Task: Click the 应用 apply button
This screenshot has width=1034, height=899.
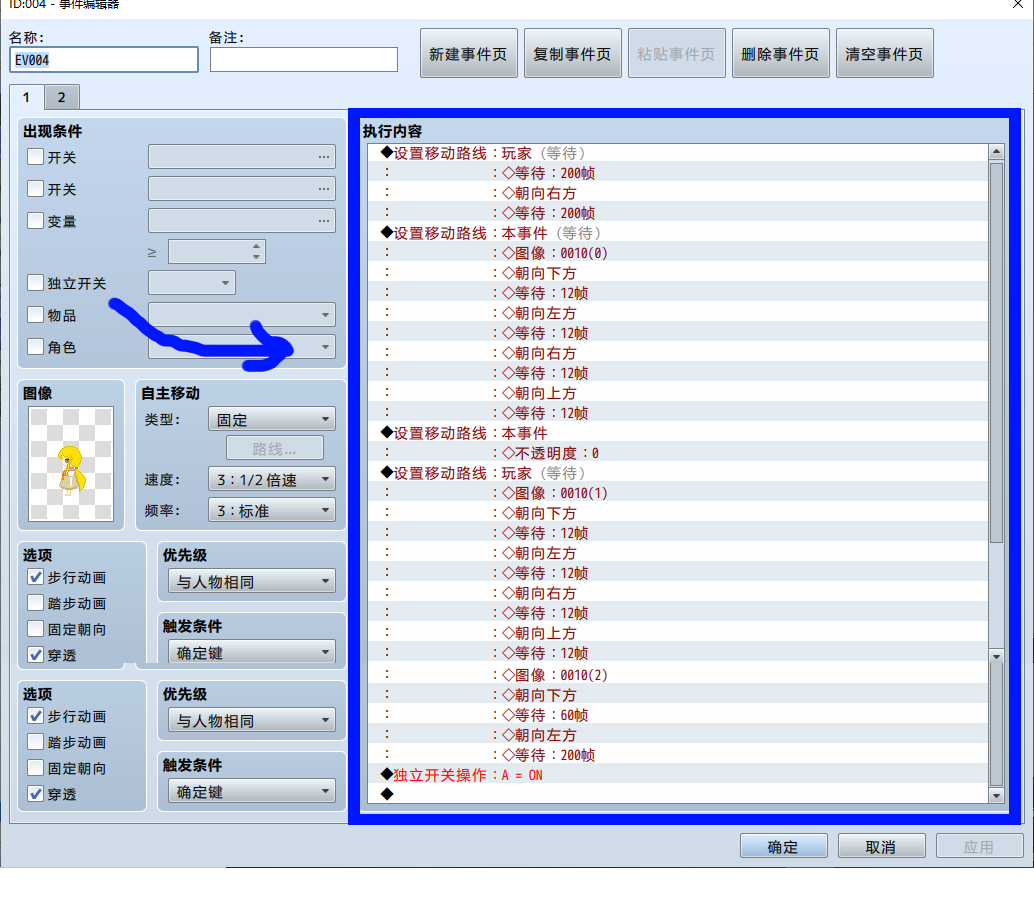Action: pyautogui.click(x=979, y=846)
